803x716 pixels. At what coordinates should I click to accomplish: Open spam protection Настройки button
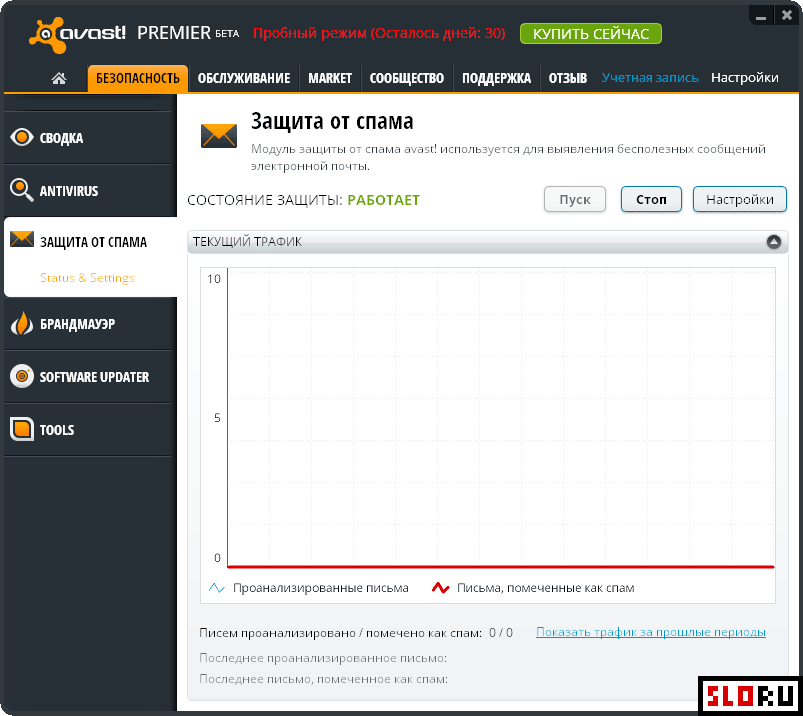pos(739,199)
